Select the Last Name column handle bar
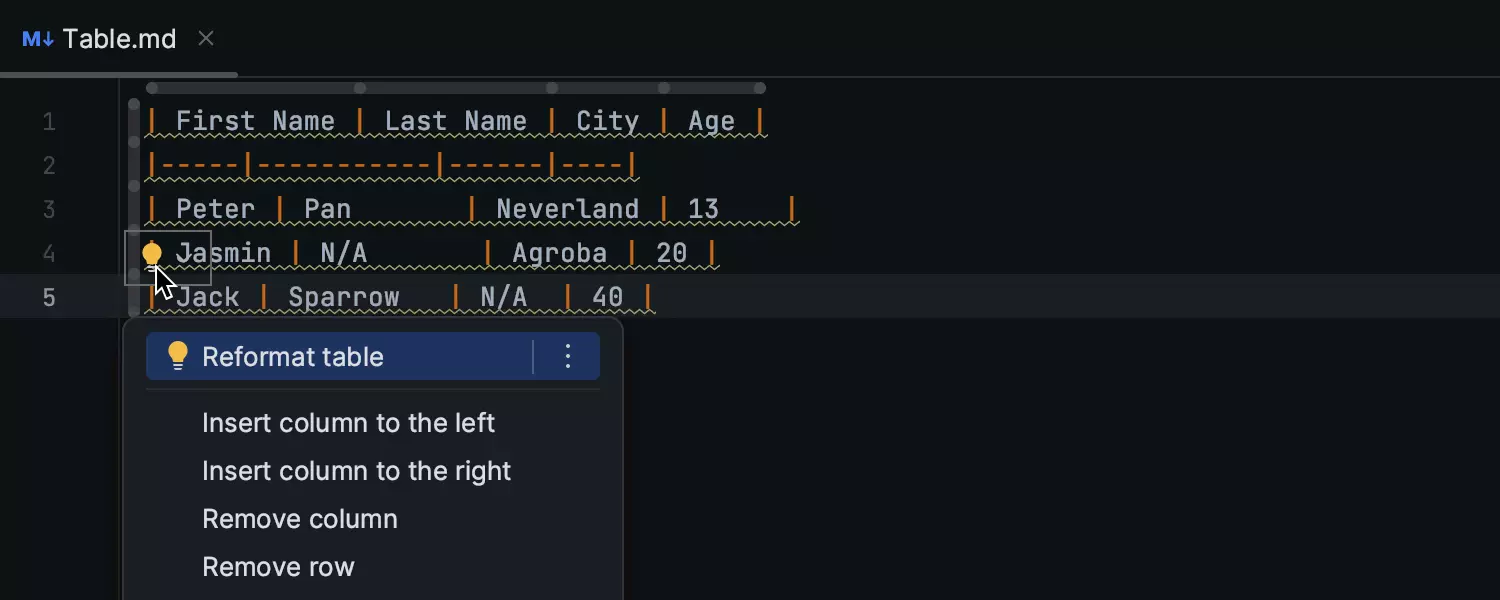The width and height of the screenshot is (1500, 600). coord(455,88)
